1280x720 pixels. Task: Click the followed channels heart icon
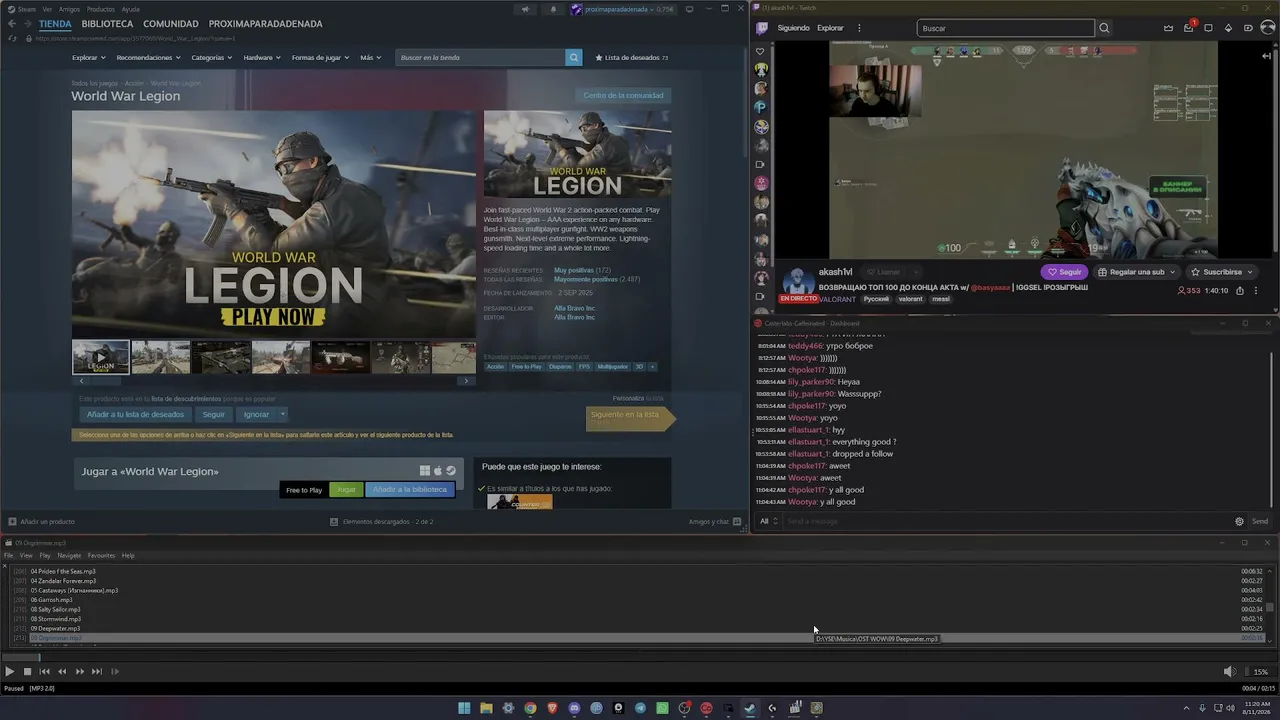pyautogui.click(x=761, y=51)
